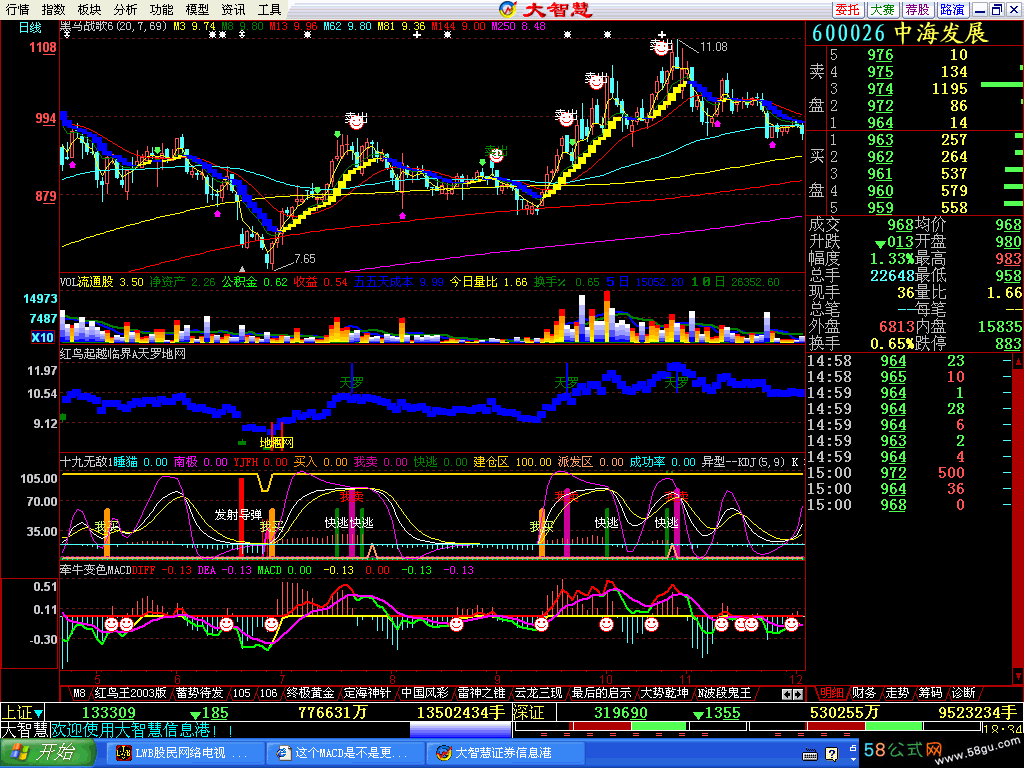Click the 地狱网 signal label
1024x768 pixels.
277,443
